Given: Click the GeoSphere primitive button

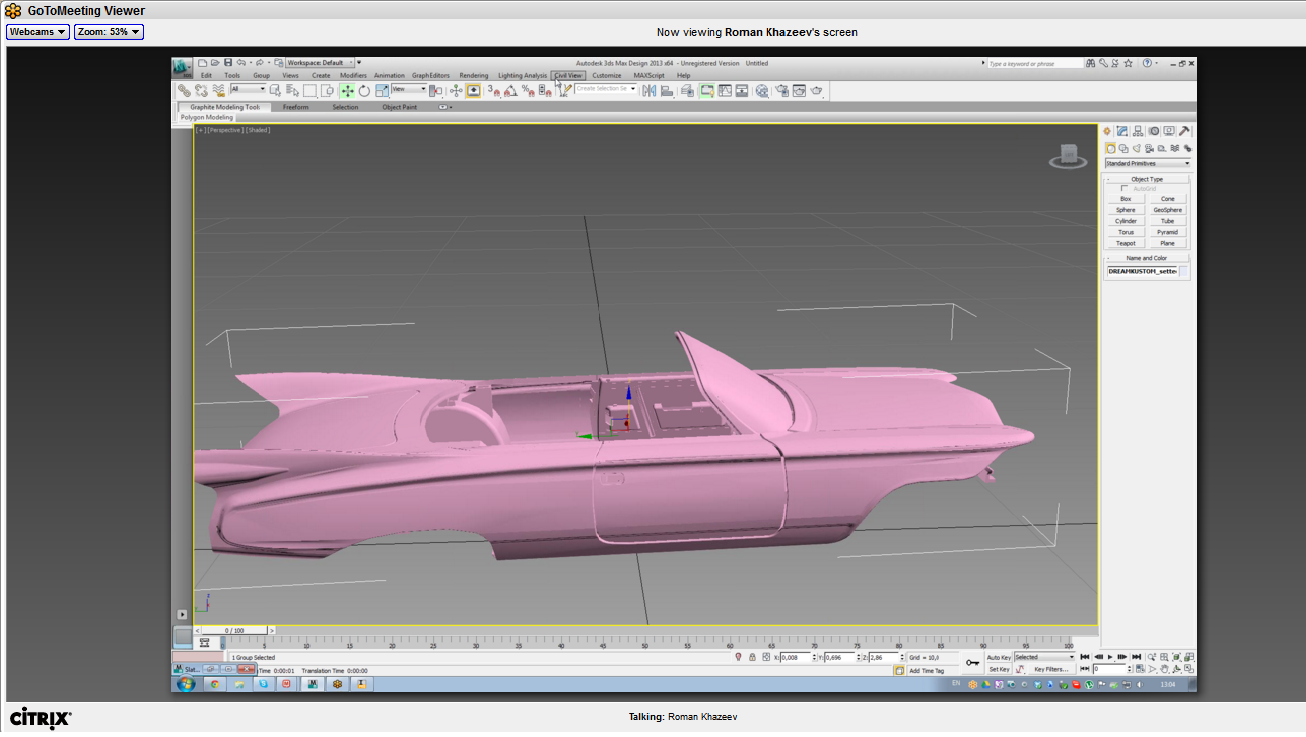Looking at the screenshot, I should [1167, 210].
